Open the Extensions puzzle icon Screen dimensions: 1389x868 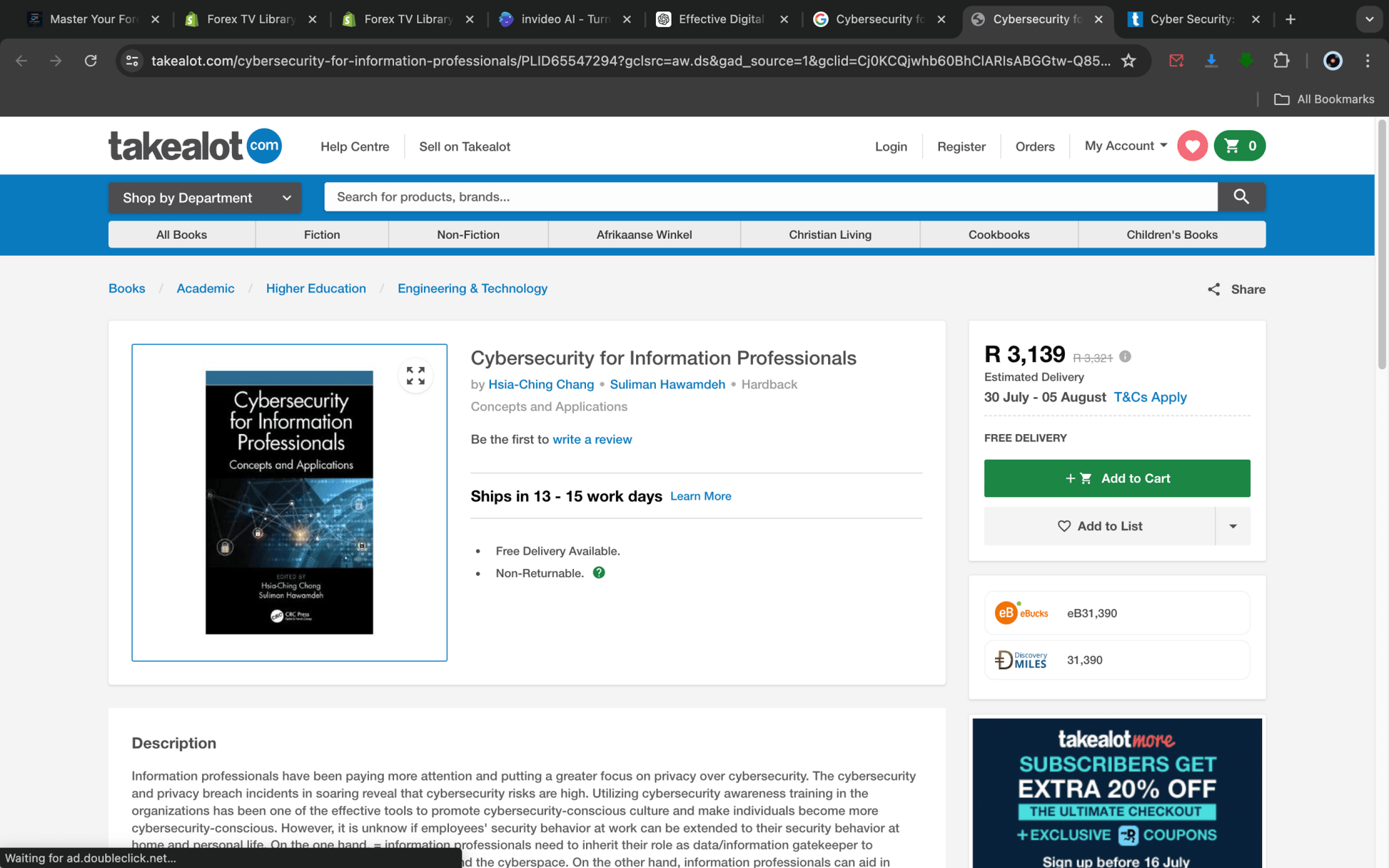point(1281,61)
